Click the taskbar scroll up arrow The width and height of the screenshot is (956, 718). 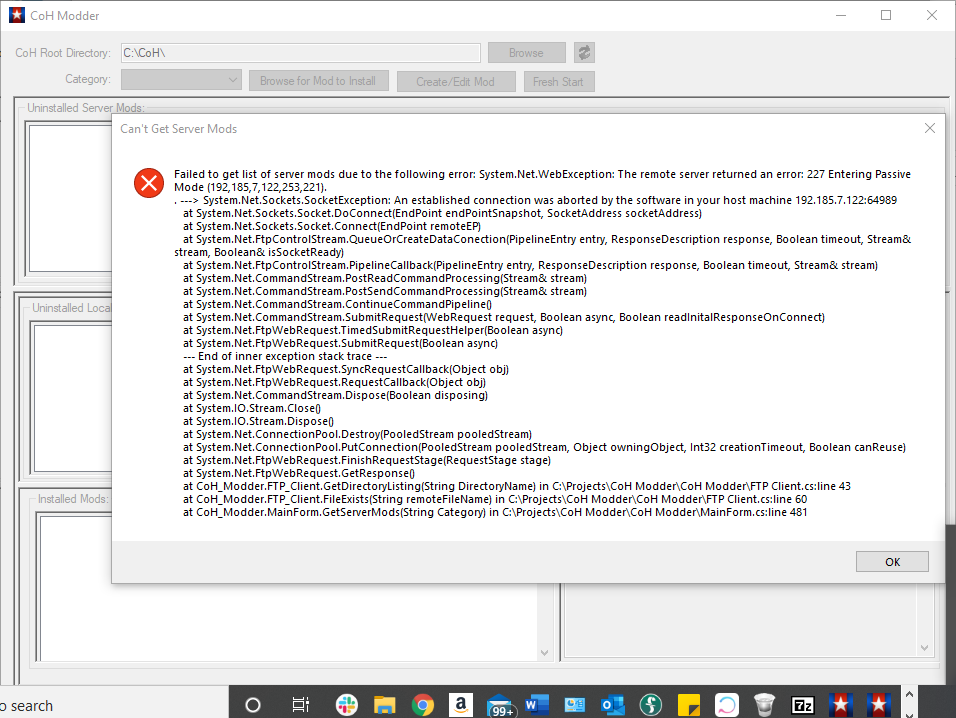(x=909, y=694)
